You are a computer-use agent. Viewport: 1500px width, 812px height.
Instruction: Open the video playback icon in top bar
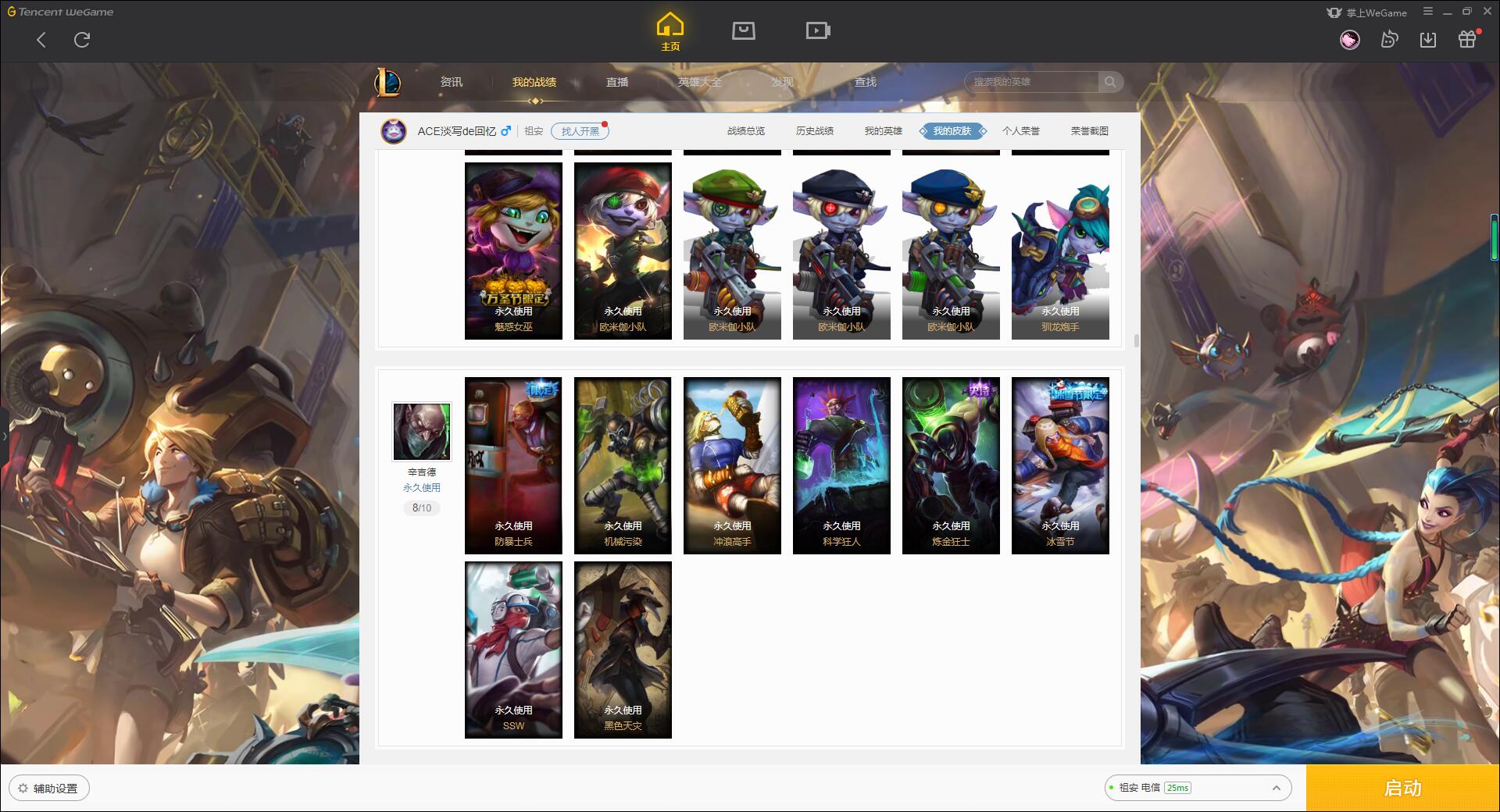pos(818,30)
